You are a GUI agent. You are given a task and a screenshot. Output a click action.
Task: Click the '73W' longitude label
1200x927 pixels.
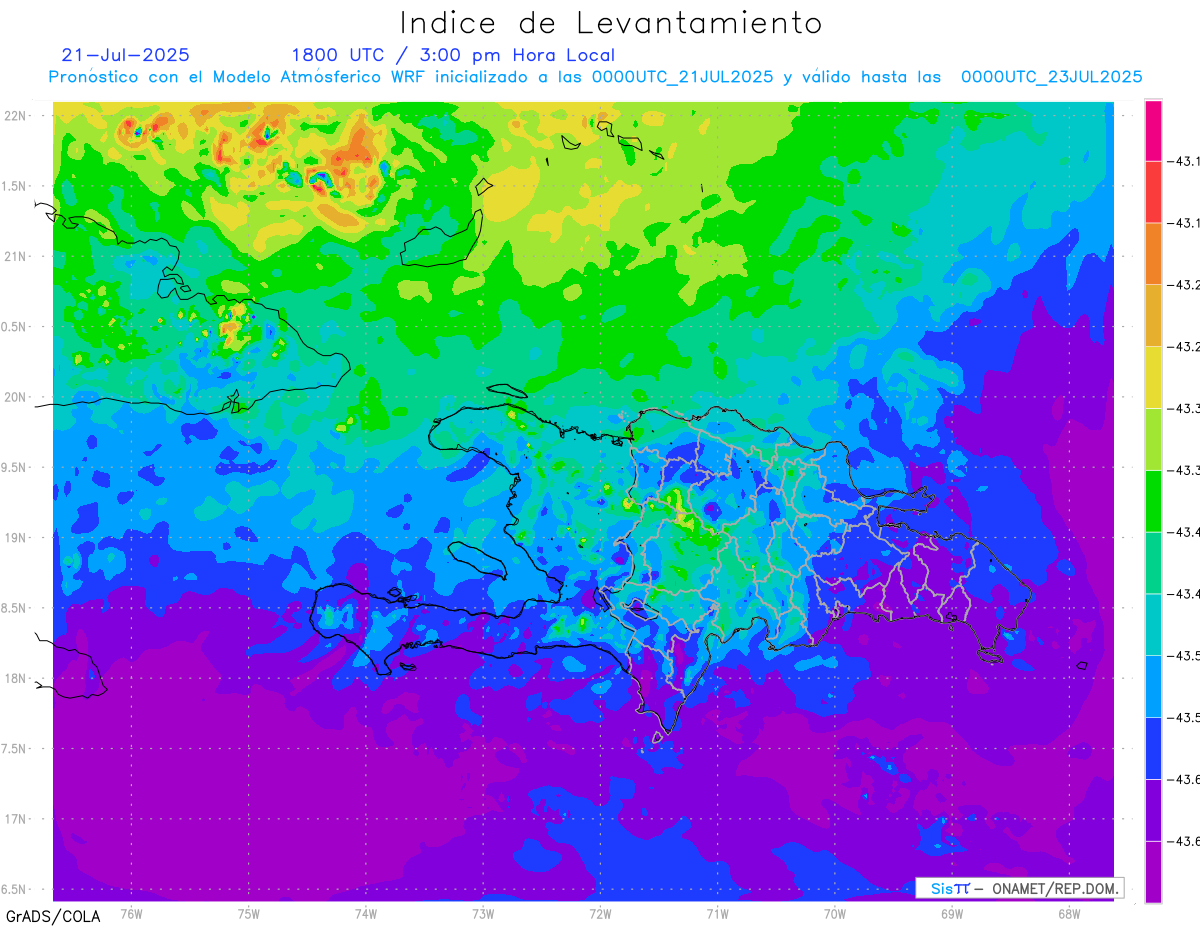[x=483, y=914]
